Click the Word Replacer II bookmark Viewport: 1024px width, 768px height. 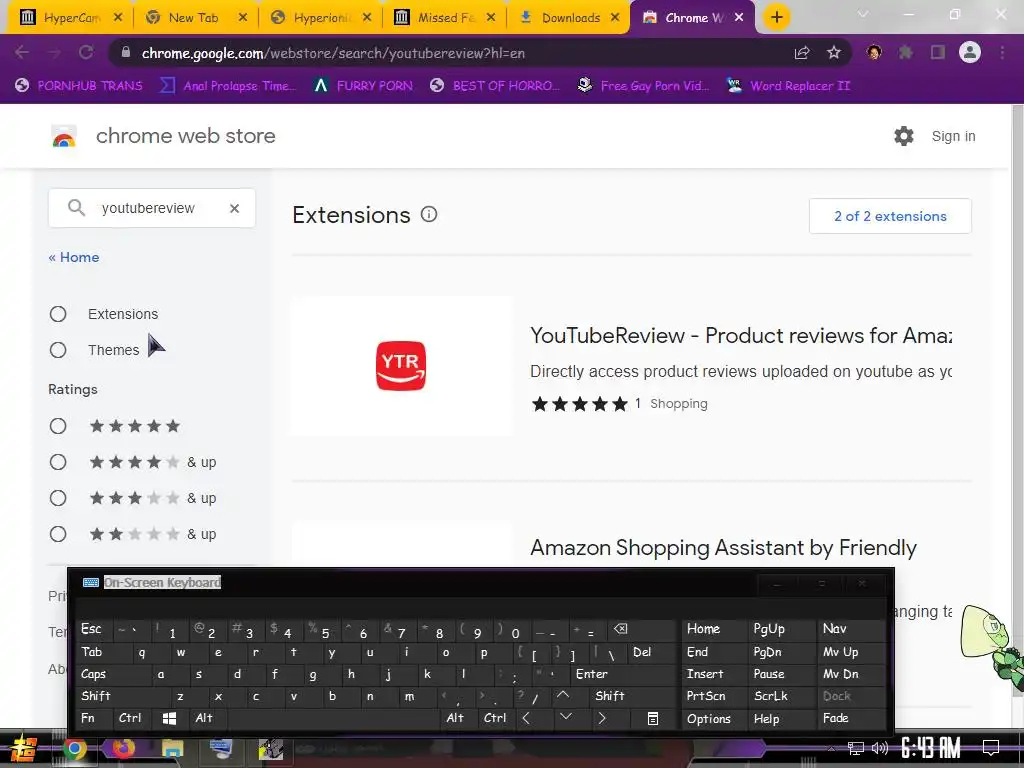pyautogui.click(x=788, y=86)
